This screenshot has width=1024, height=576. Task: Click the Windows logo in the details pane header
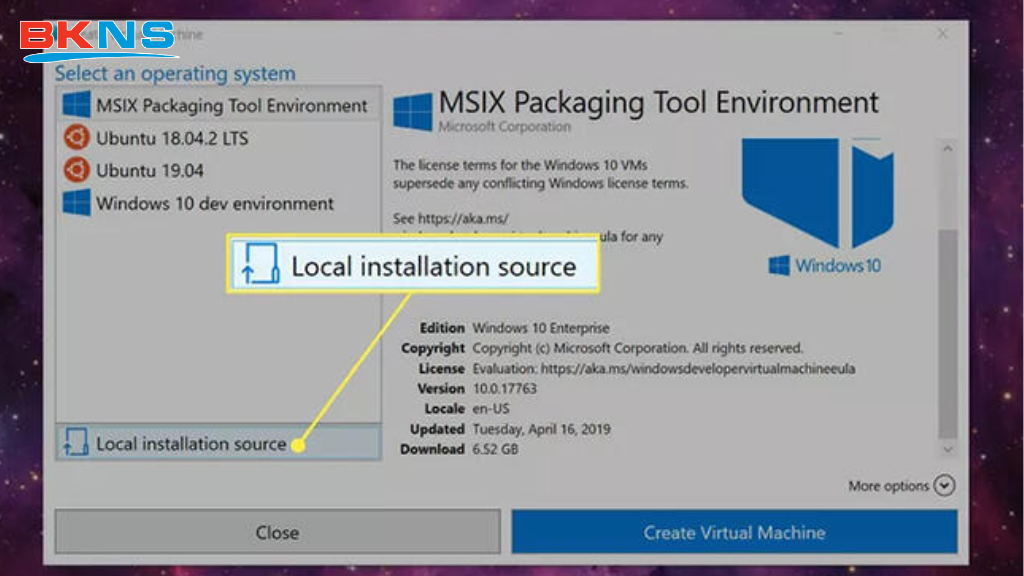(x=413, y=110)
